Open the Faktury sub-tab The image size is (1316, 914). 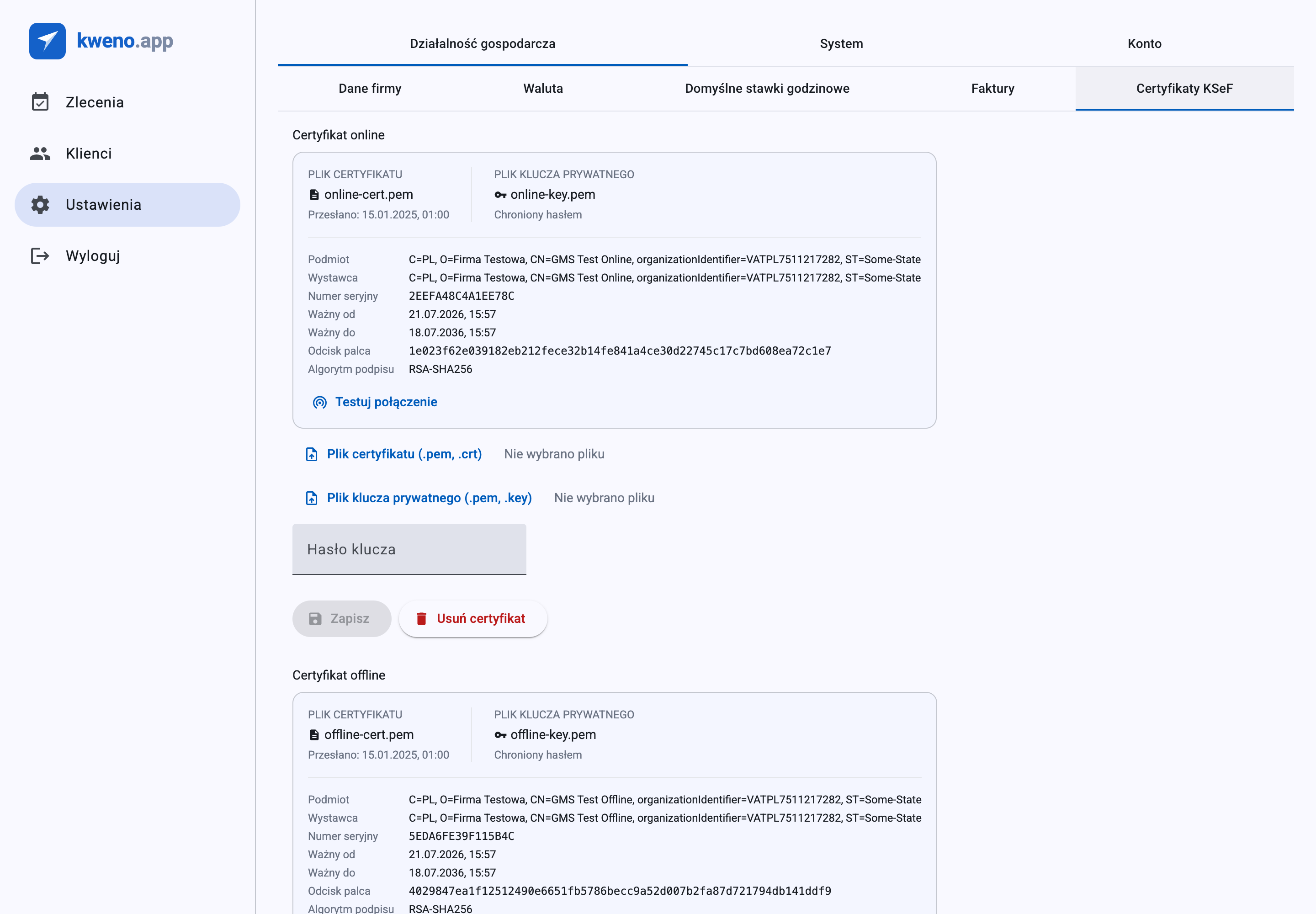coord(993,88)
